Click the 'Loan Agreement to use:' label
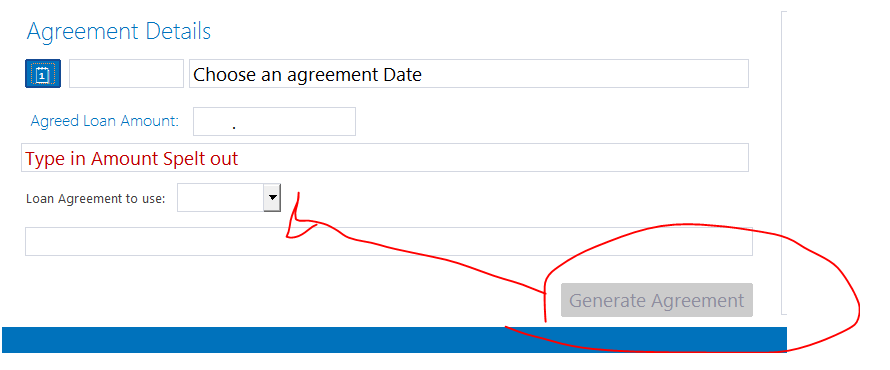The image size is (890, 370). [x=95, y=199]
